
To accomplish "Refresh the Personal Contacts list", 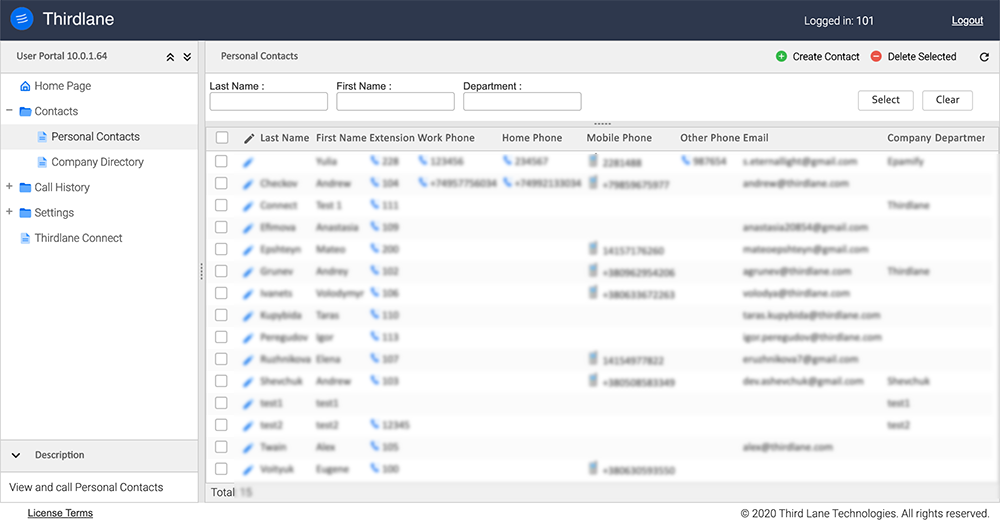I will click(x=984, y=57).
